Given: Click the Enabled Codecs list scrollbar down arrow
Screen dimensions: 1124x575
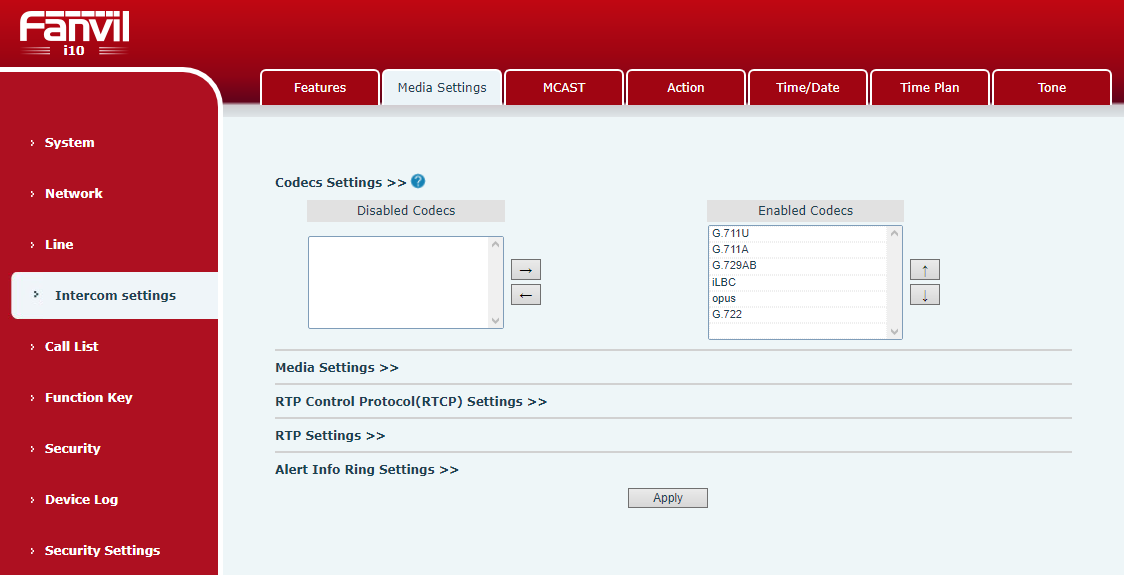Looking at the screenshot, I should 894,331.
